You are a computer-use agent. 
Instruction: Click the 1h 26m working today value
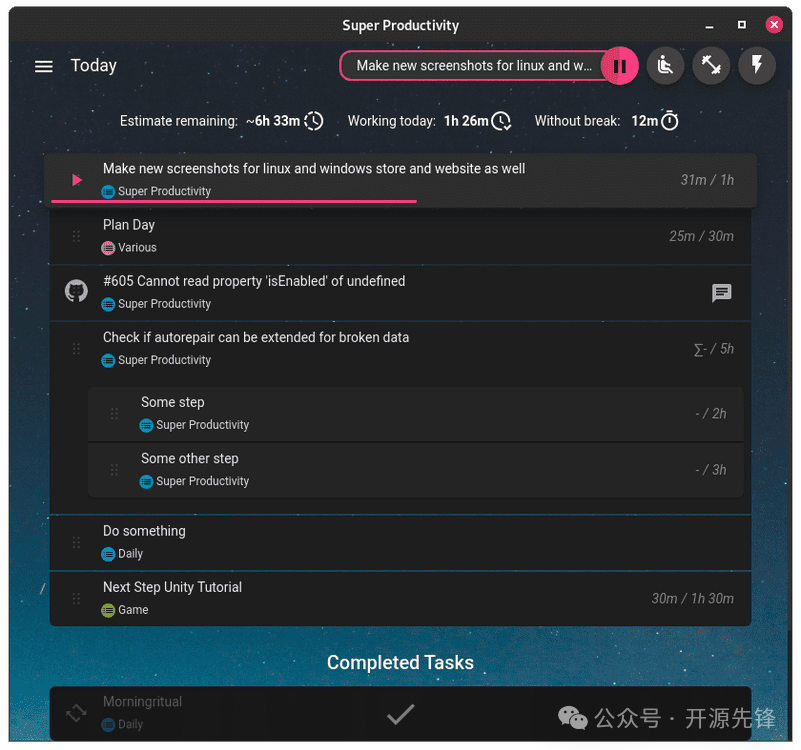[x=466, y=121]
